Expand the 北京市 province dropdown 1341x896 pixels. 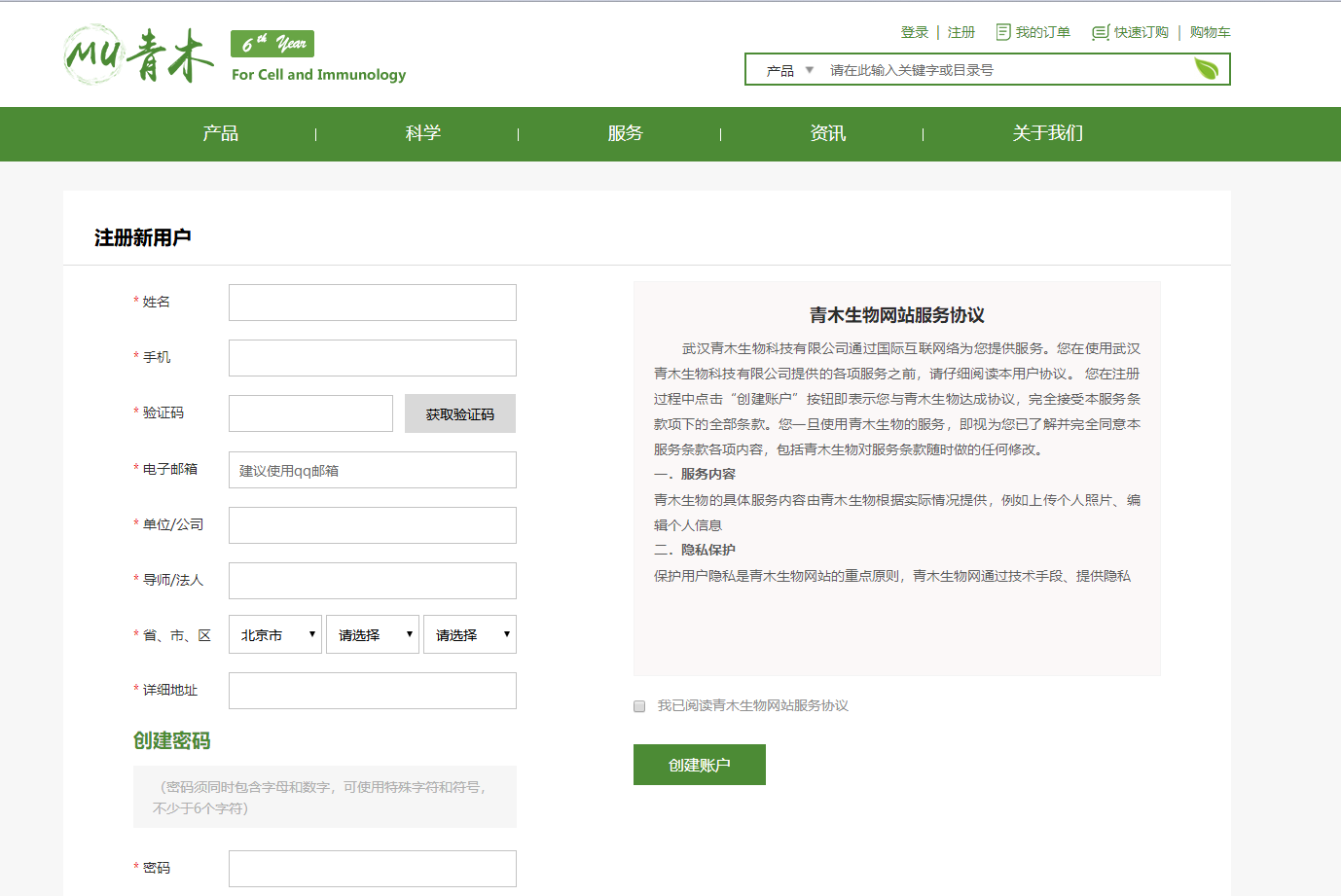275,634
